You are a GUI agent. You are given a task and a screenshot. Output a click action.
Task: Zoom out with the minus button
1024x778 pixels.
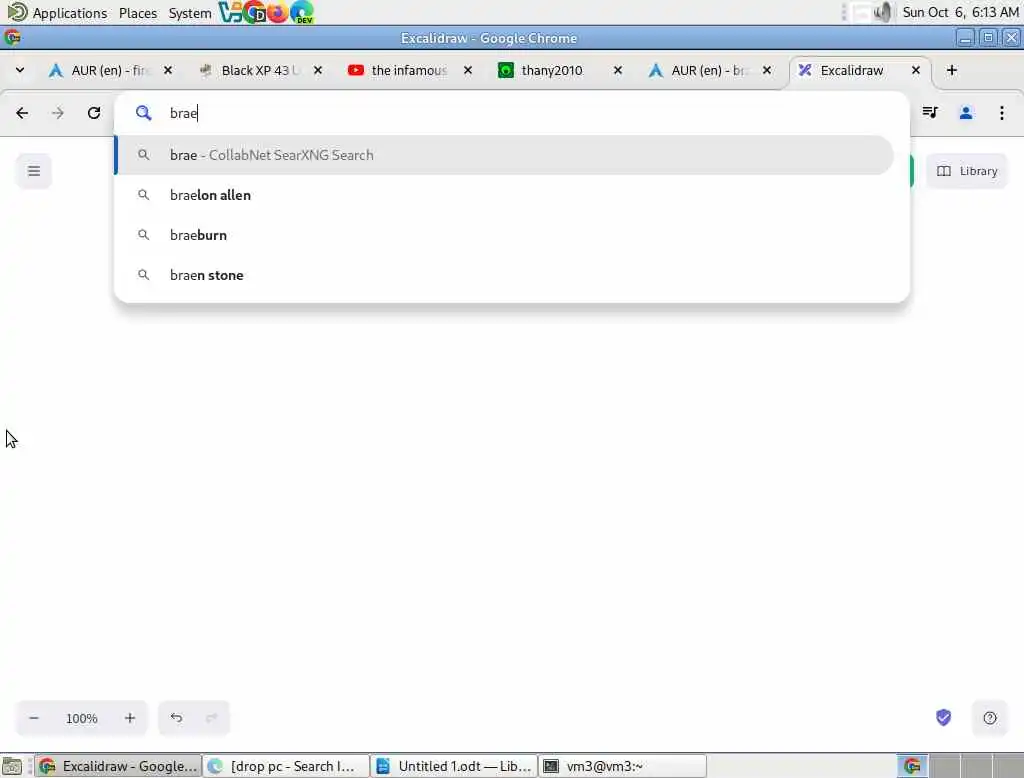(34, 718)
